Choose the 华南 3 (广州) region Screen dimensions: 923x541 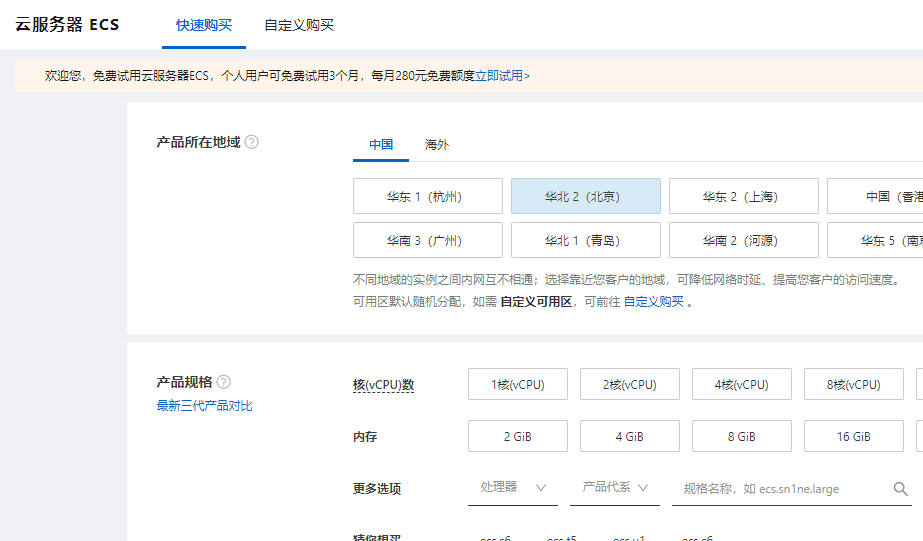tap(427, 240)
